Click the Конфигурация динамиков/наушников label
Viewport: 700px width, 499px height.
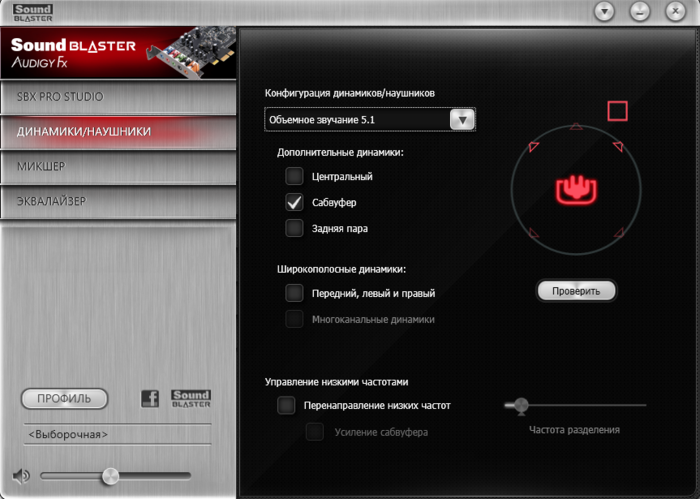pyautogui.click(x=350, y=93)
